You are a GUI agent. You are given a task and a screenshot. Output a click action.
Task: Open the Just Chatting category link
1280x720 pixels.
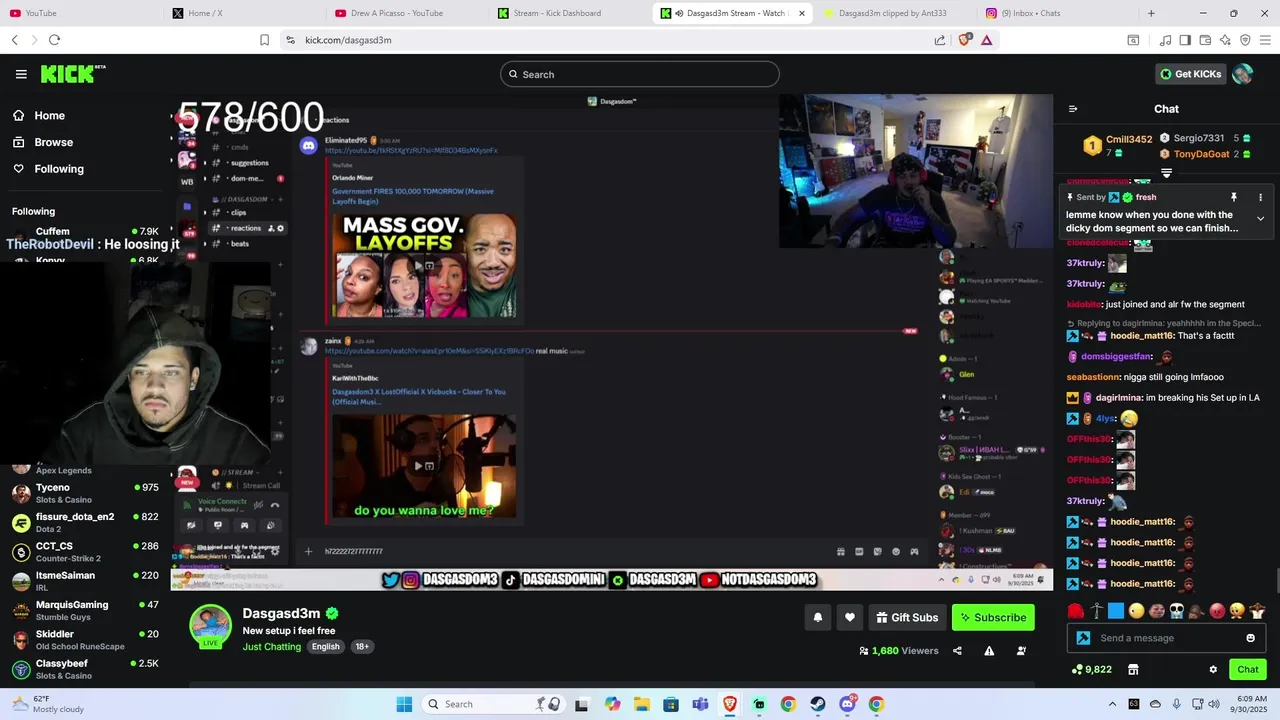coord(272,646)
